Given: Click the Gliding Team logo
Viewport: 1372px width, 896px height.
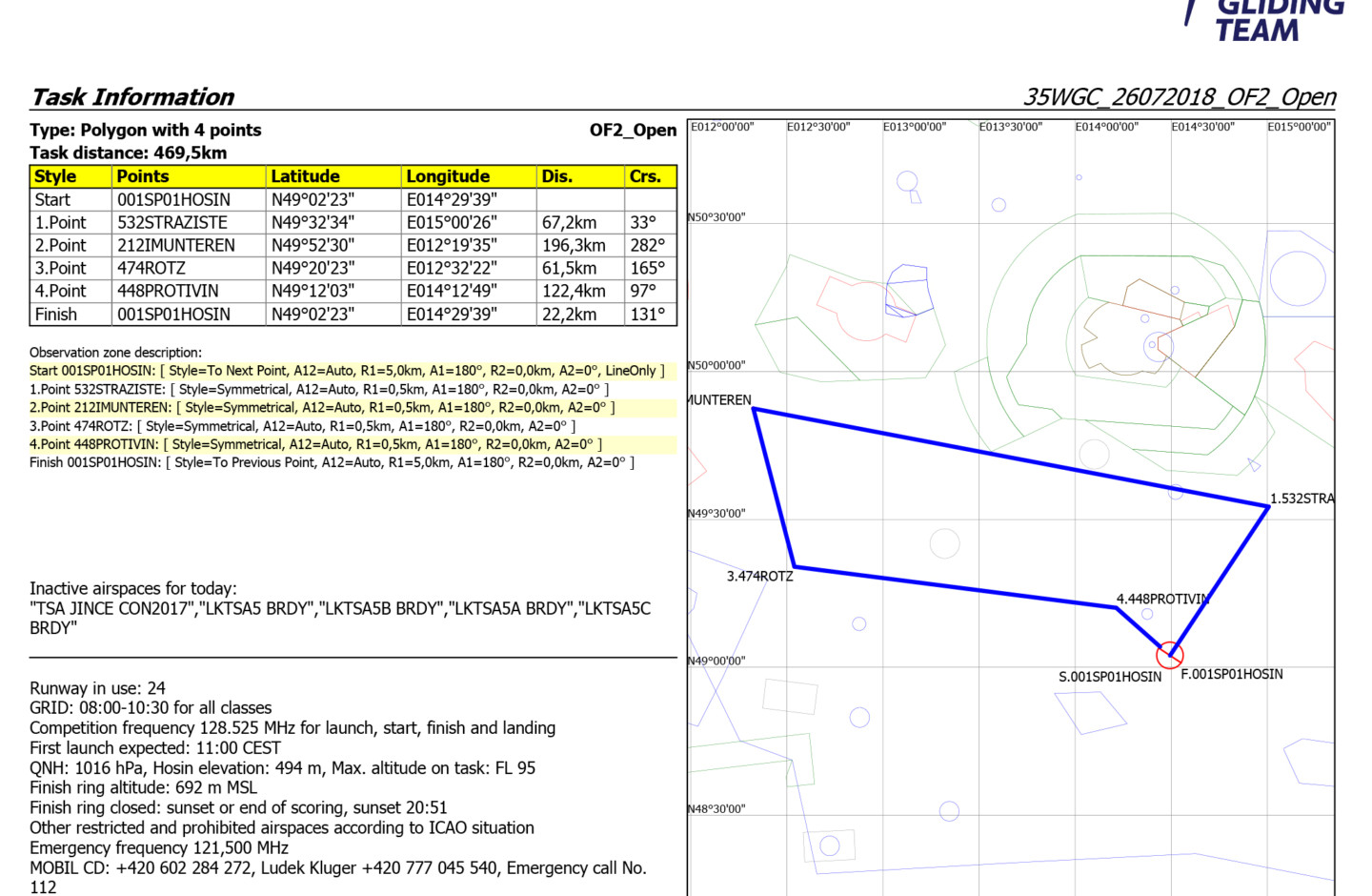Looking at the screenshot, I should [x=1265, y=19].
